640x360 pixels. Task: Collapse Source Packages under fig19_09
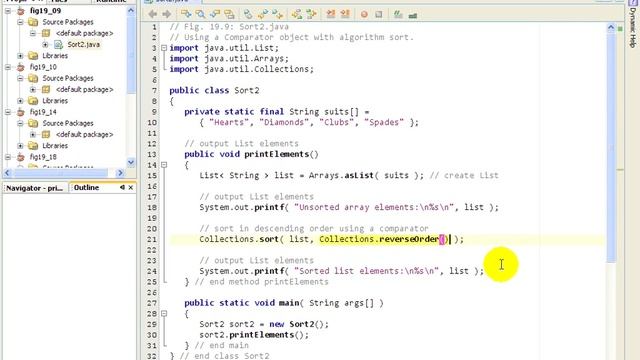tap(20, 22)
